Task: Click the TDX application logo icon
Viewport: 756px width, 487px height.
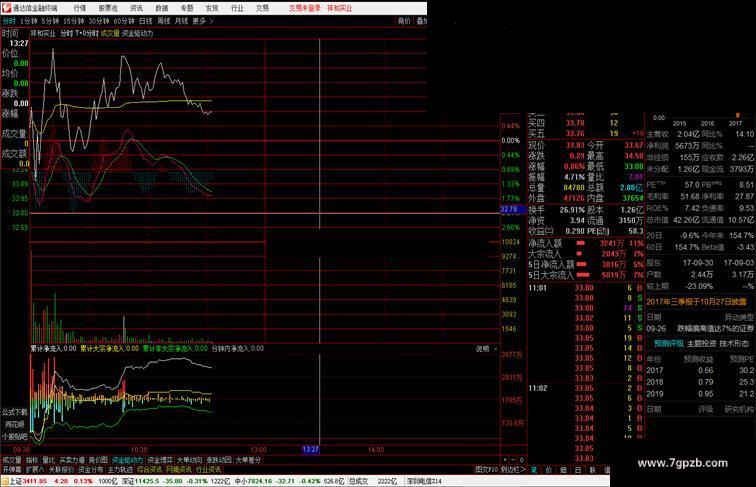Action: [x=6, y=8]
